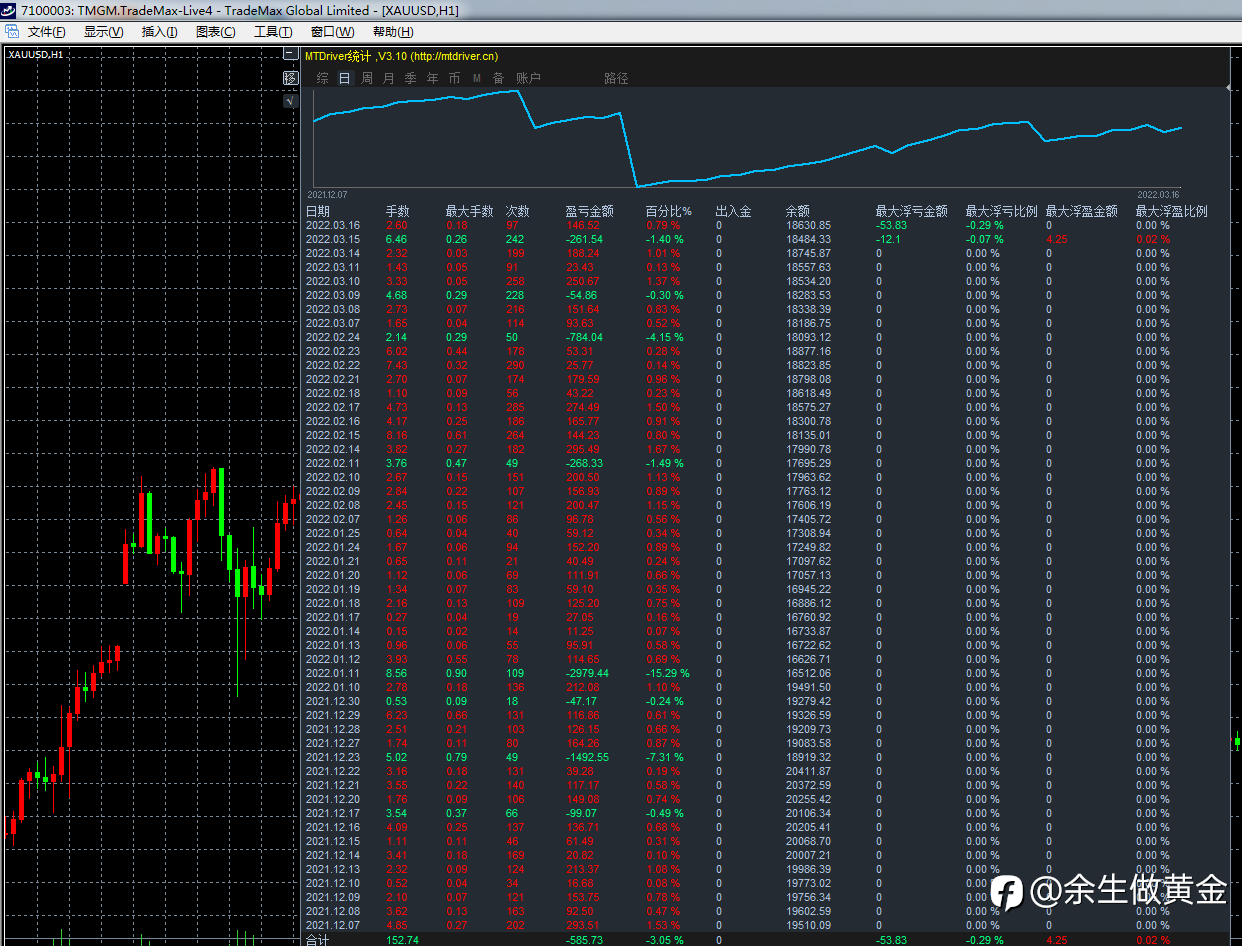Click the 18630.85 balance value
The image size is (1242, 946).
click(808, 225)
